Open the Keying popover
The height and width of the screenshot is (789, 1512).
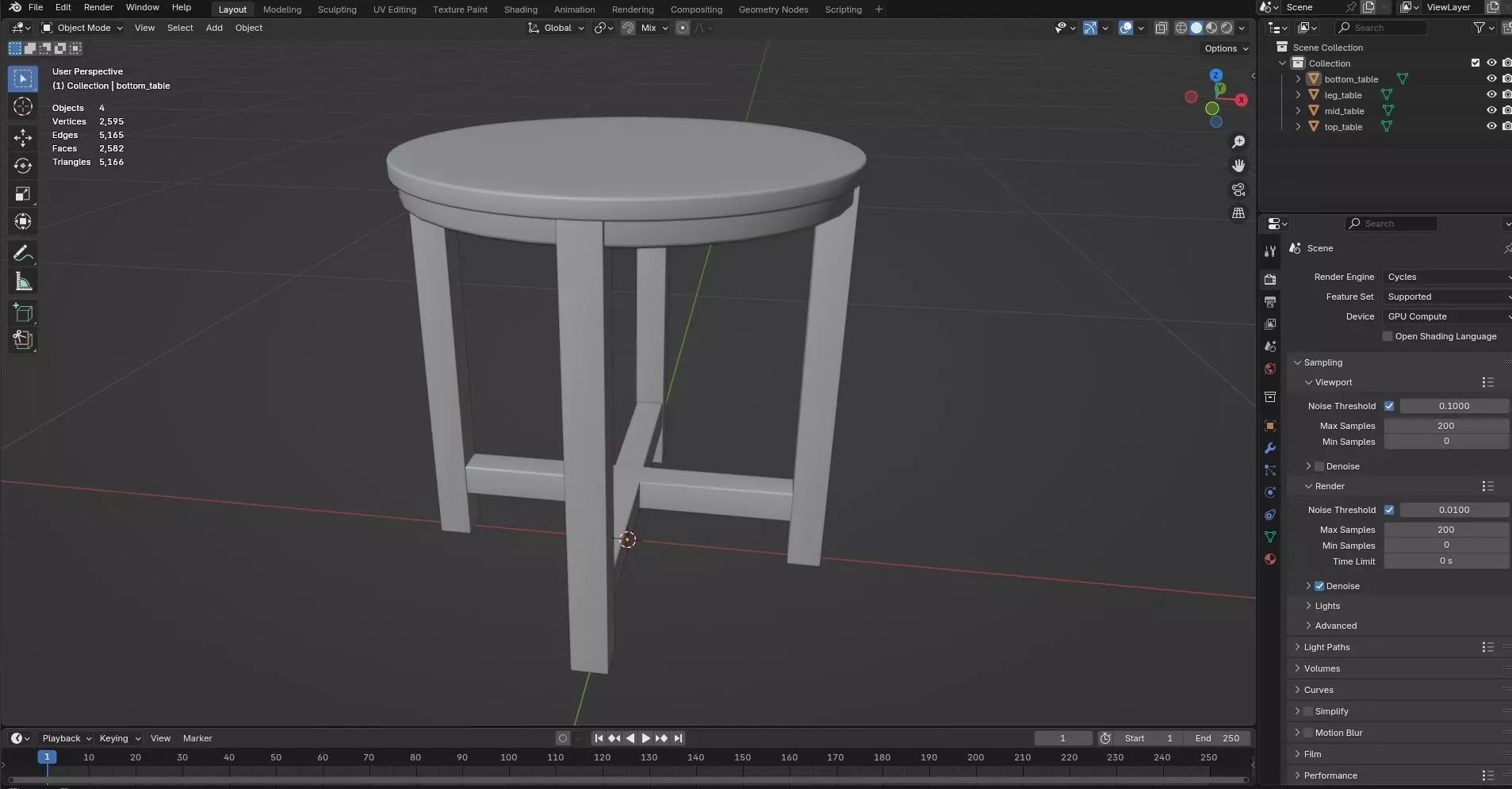point(119,738)
